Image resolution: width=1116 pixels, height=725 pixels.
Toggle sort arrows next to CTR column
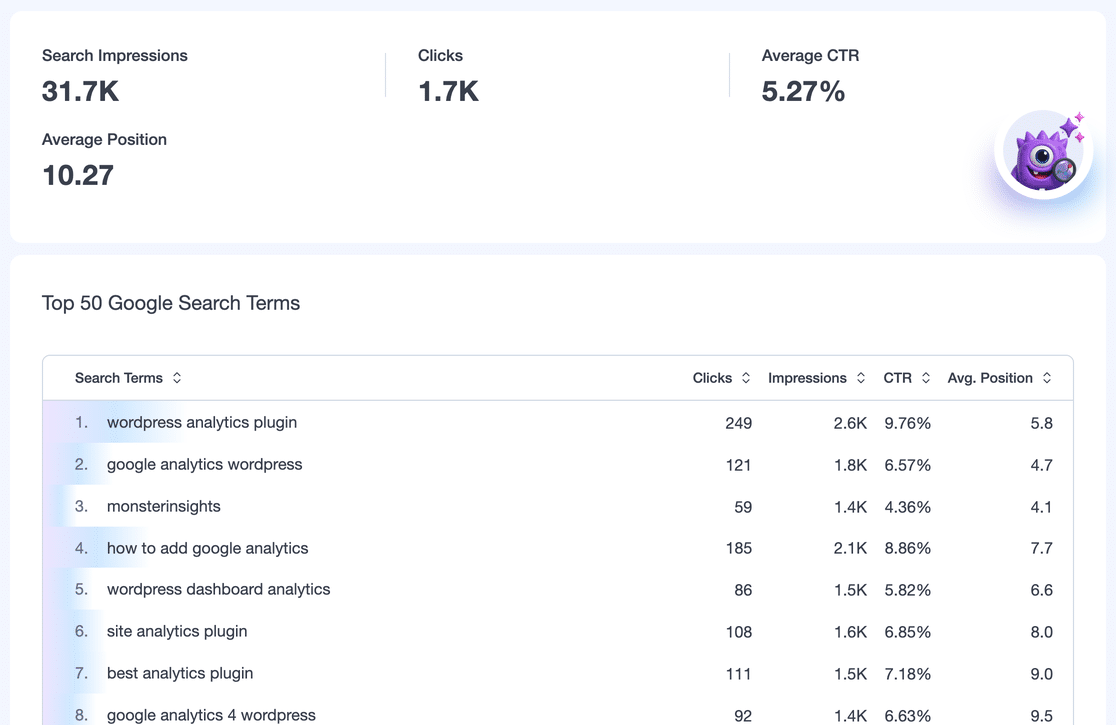[925, 378]
